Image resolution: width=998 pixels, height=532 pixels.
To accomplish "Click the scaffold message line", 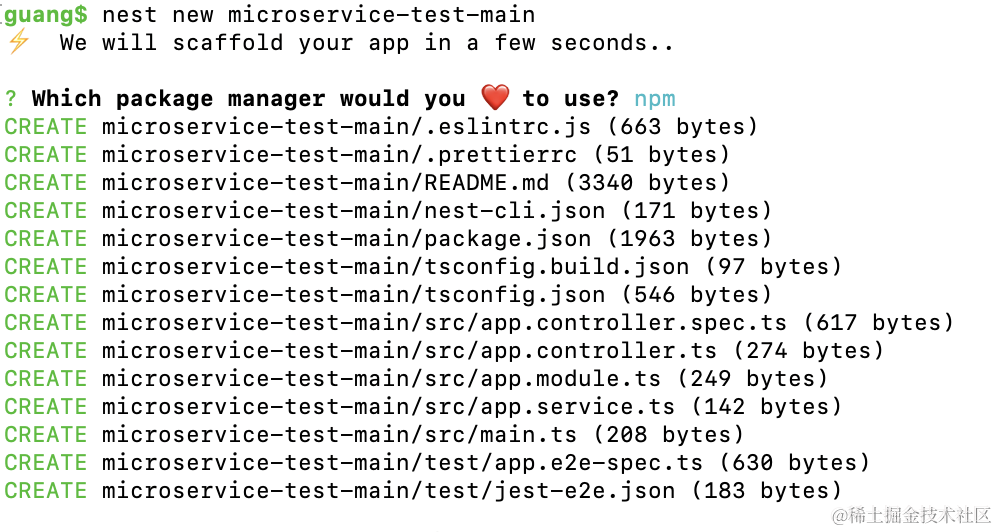I will 366,43.
